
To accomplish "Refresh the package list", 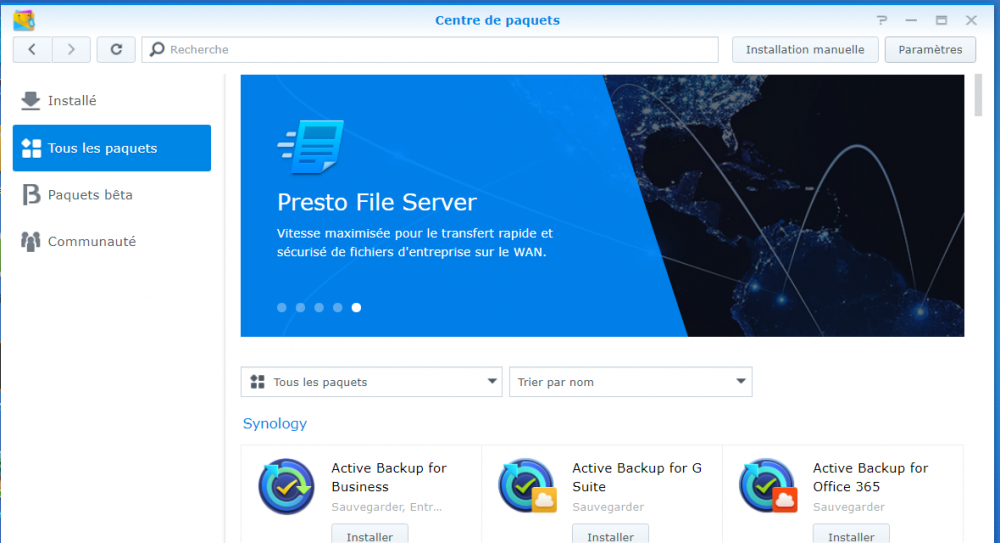I will [x=116, y=49].
